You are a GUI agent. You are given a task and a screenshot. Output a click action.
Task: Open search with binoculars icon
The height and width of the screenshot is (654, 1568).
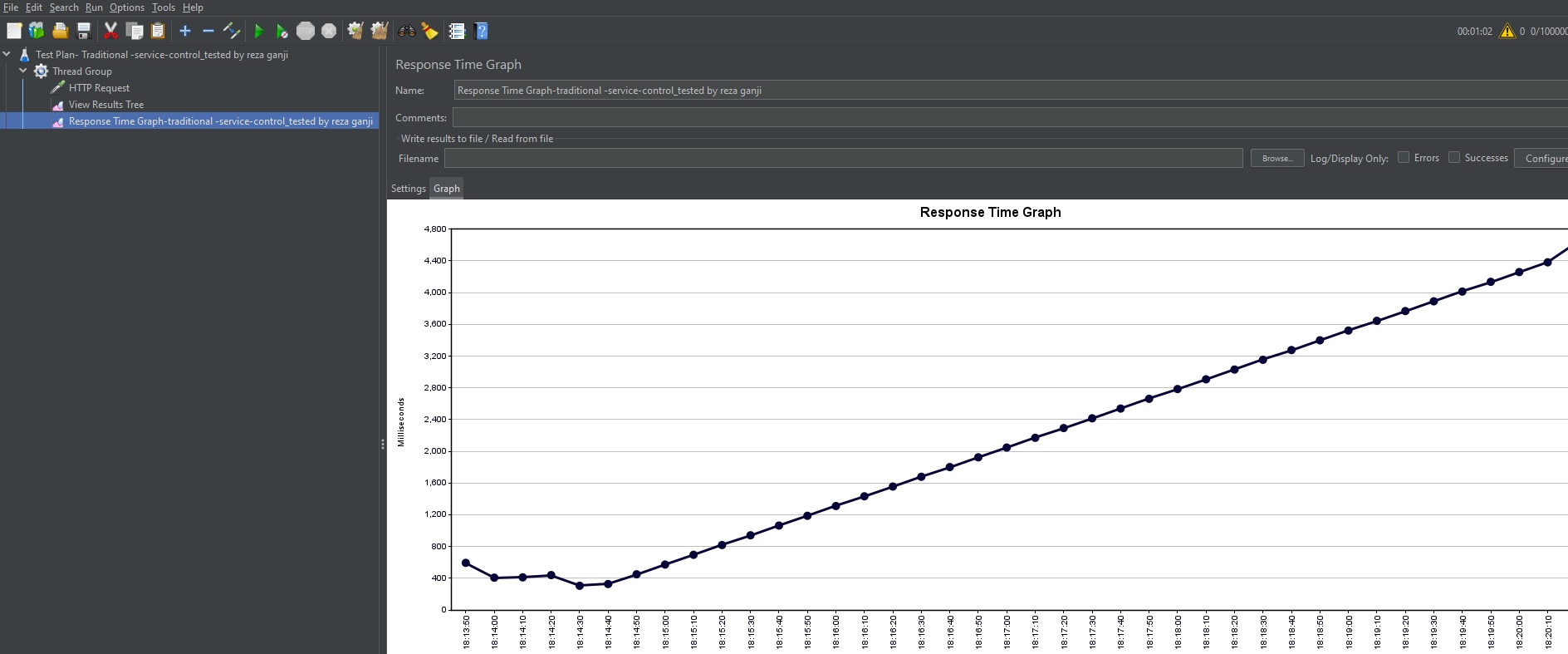407,31
